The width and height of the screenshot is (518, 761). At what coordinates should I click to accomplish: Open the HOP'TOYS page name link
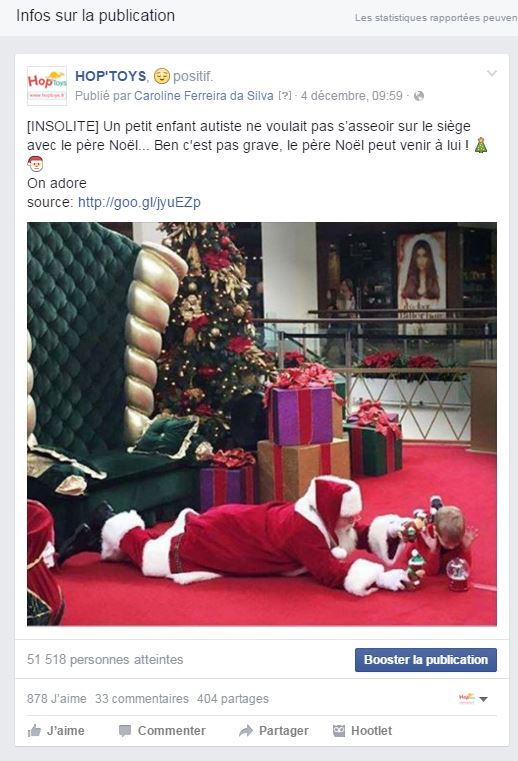coord(111,76)
